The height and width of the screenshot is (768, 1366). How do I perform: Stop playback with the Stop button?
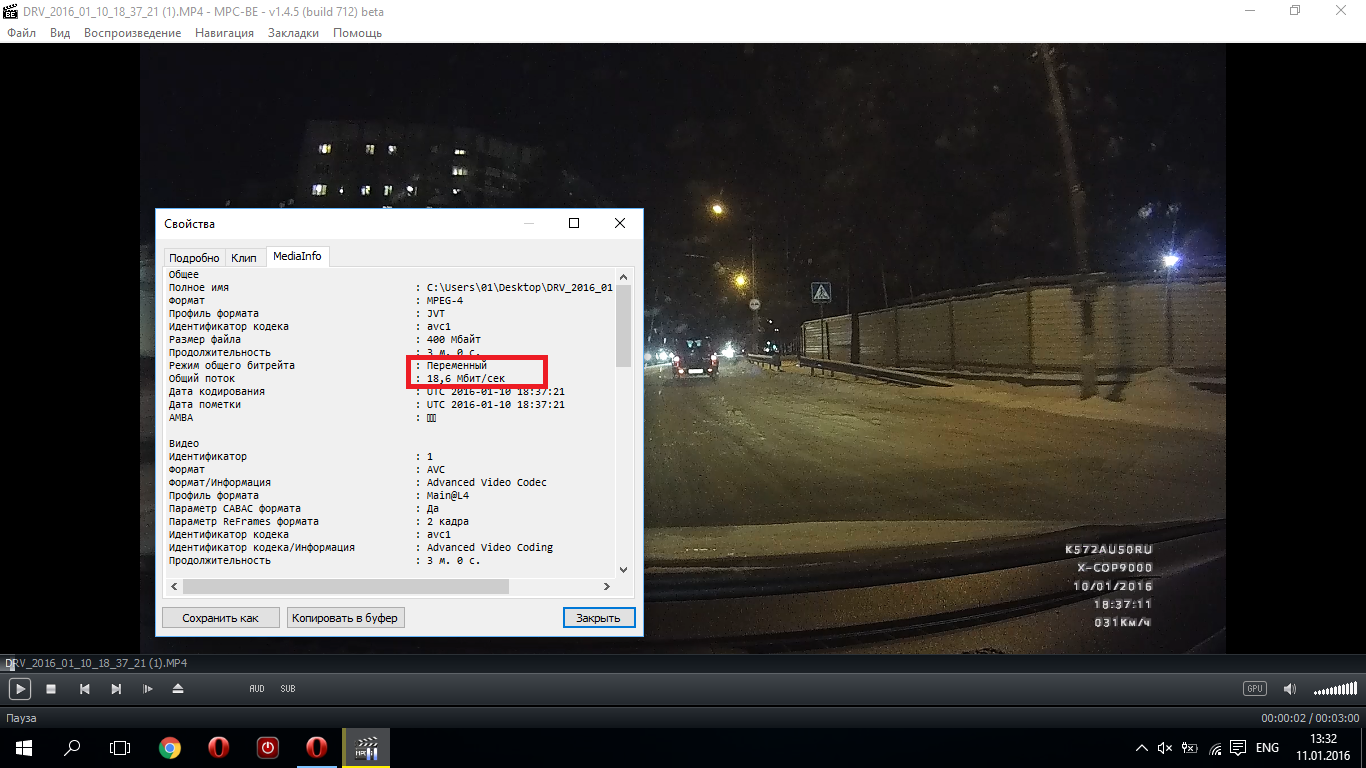click(51, 689)
